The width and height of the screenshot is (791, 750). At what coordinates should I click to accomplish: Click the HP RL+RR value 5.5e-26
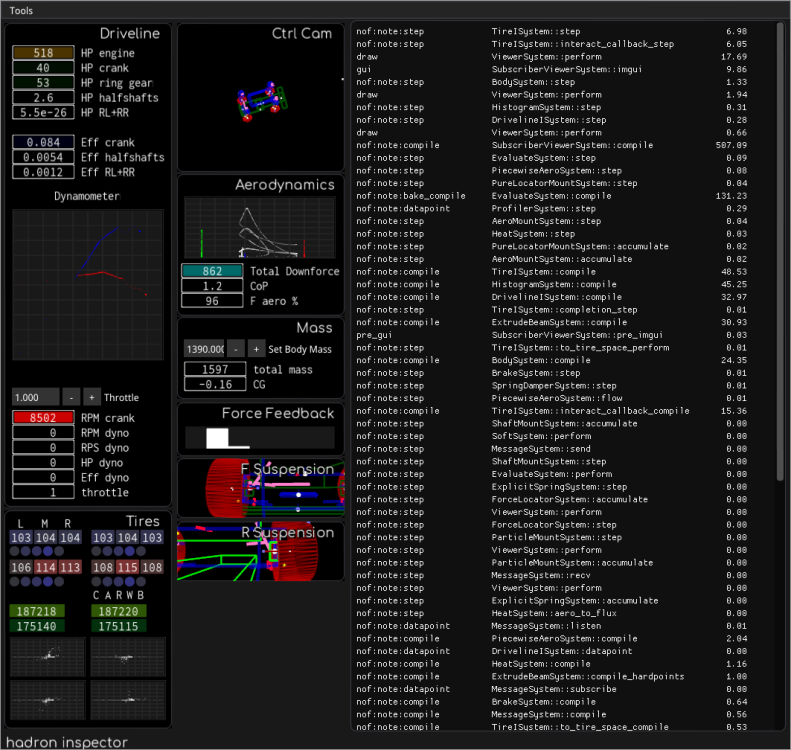43,112
